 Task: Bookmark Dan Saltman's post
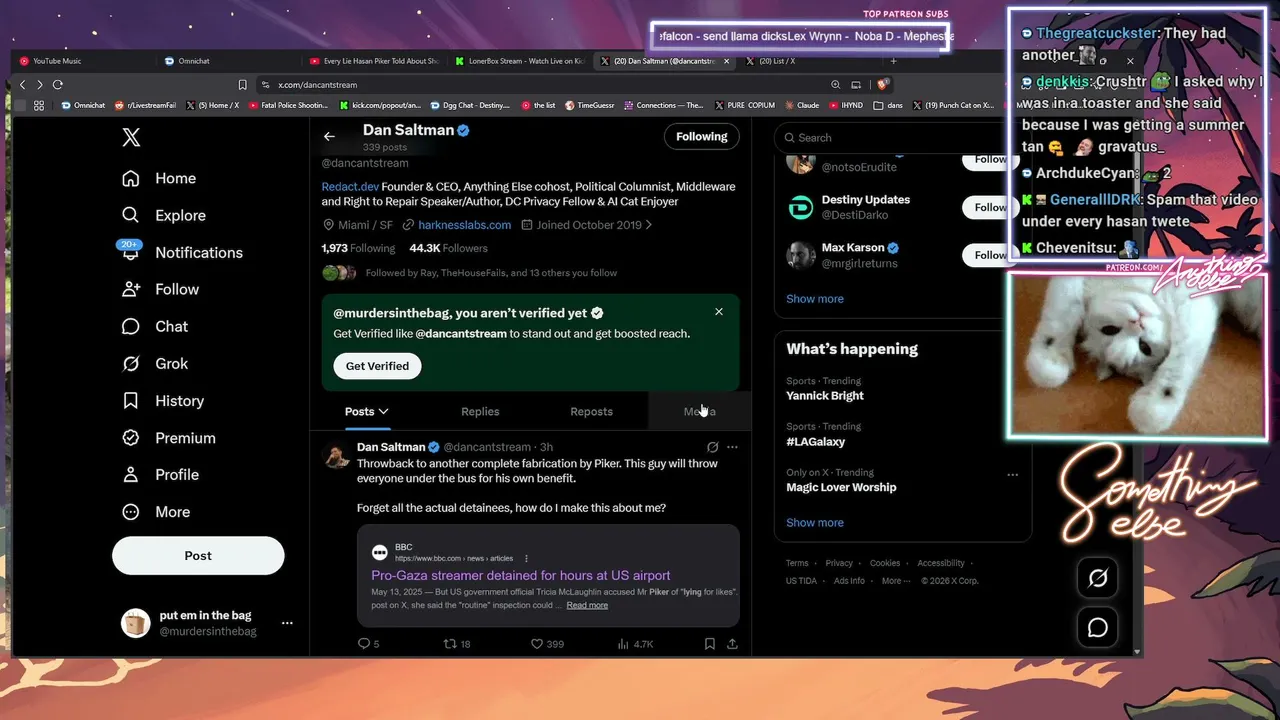click(x=709, y=644)
